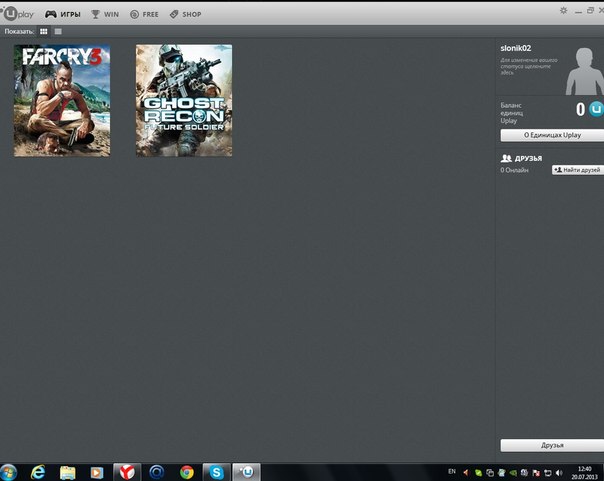Click the NVIDIA tray icon
The width and height of the screenshot is (604, 481).
(513, 473)
